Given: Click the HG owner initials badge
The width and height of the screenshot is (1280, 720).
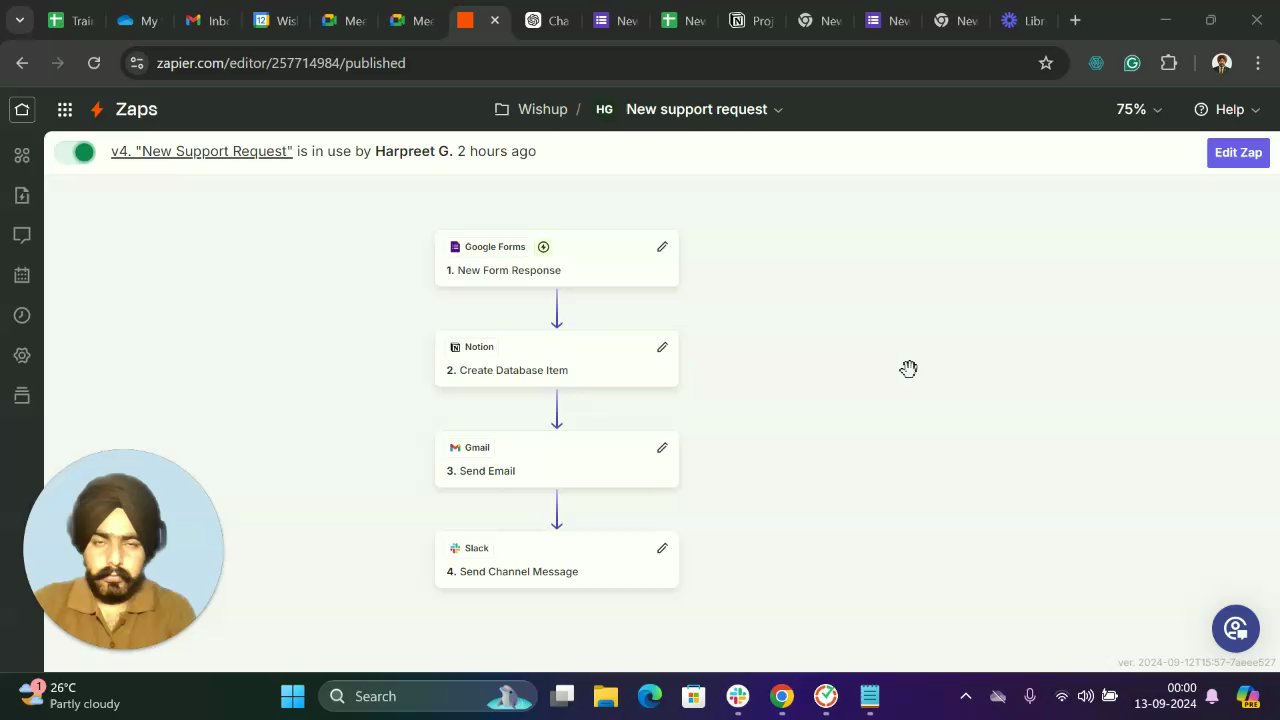Looking at the screenshot, I should [x=604, y=110].
